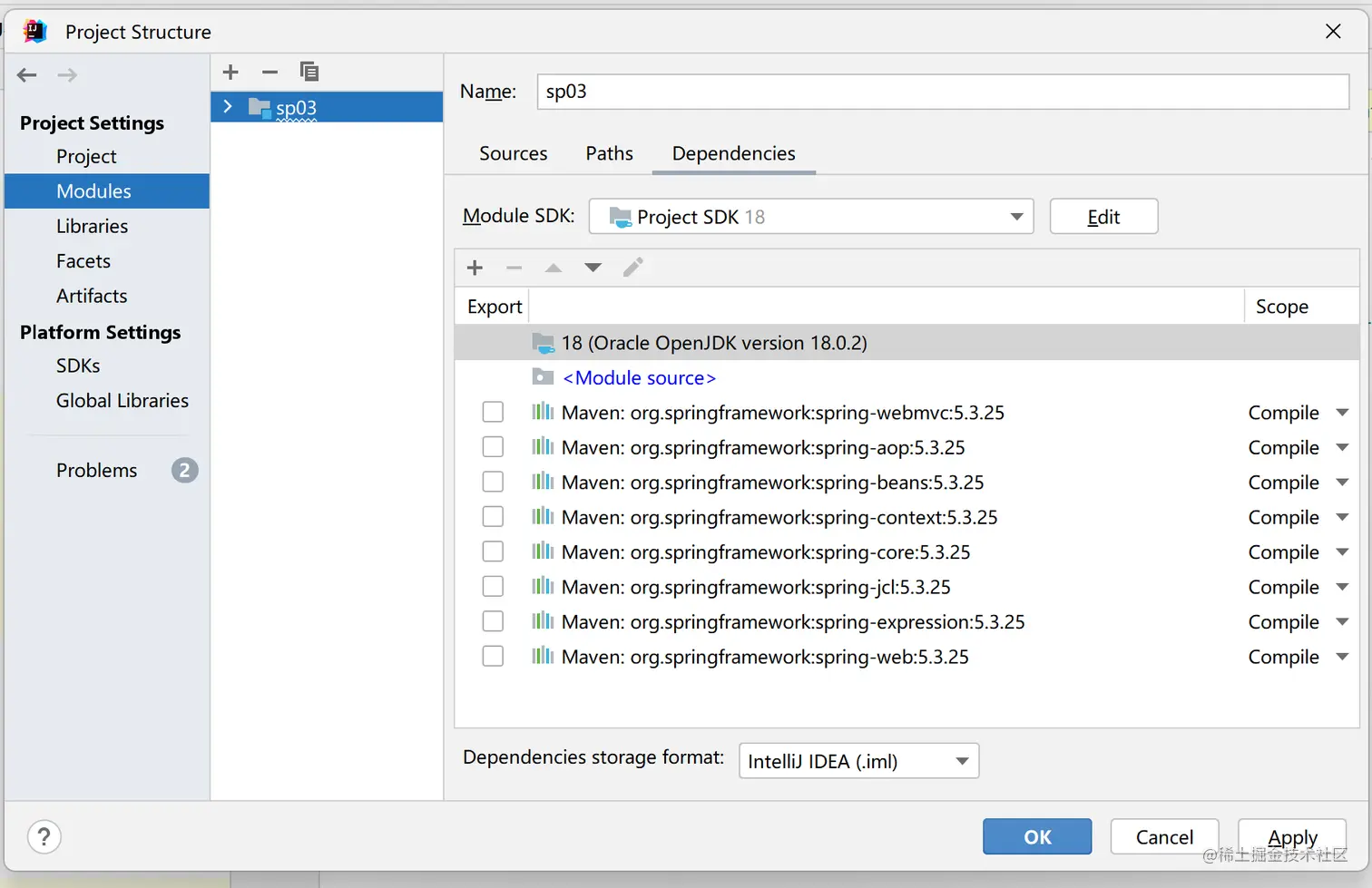Image resolution: width=1372 pixels, height=888 pixels.
Task: Click the spring-context library icon
Action: tap(543, 516)
